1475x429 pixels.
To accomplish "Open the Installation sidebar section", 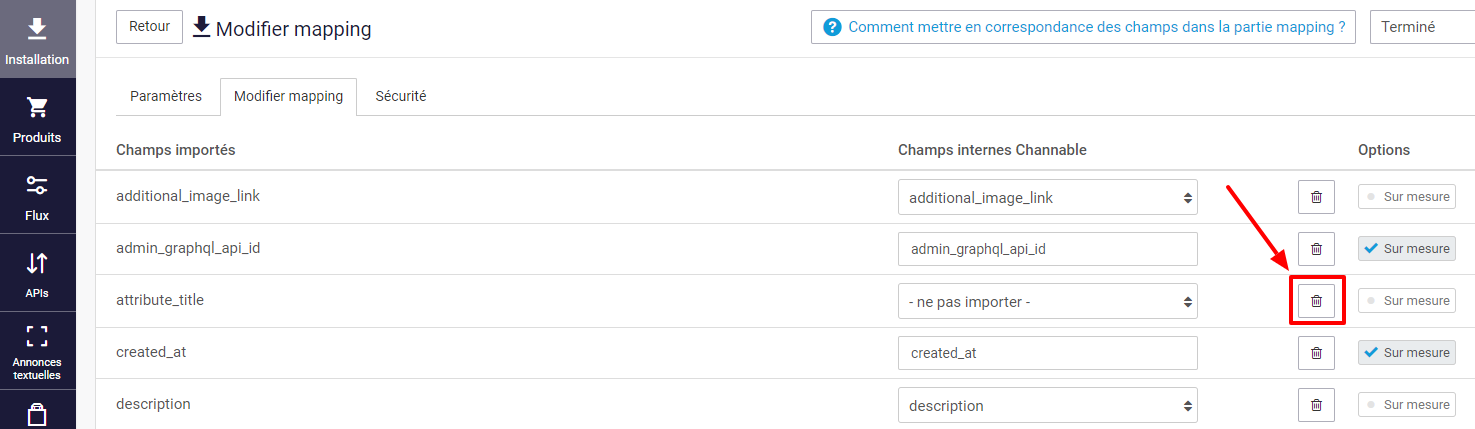I will pyautogui.click(x=37, y=39).
